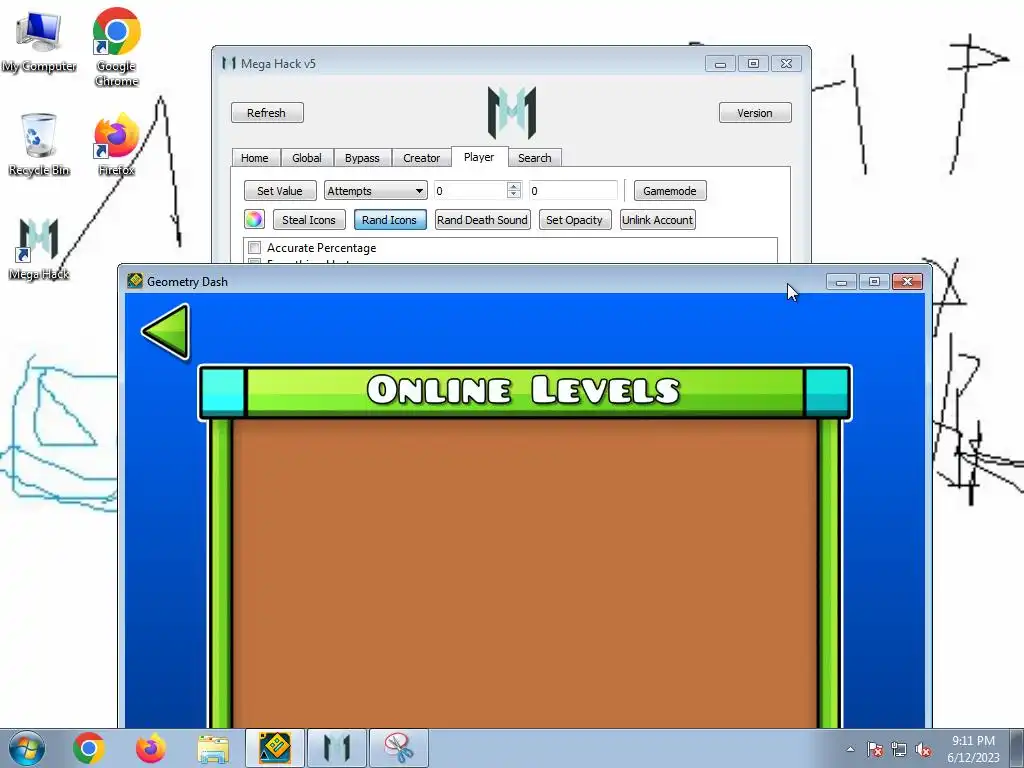Maximize the Geometry Dash window
Screen dimensions: 1024x768
(x=874, y=281)
